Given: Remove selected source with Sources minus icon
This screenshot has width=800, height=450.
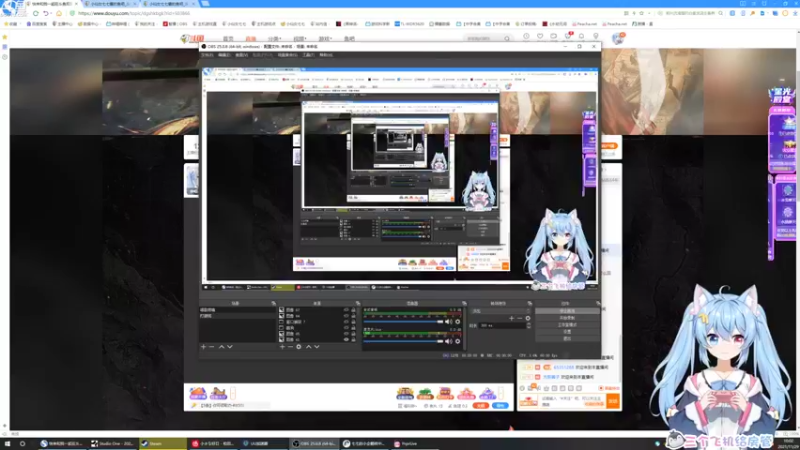Looking at the screenshot, I should tap(290, 347).
